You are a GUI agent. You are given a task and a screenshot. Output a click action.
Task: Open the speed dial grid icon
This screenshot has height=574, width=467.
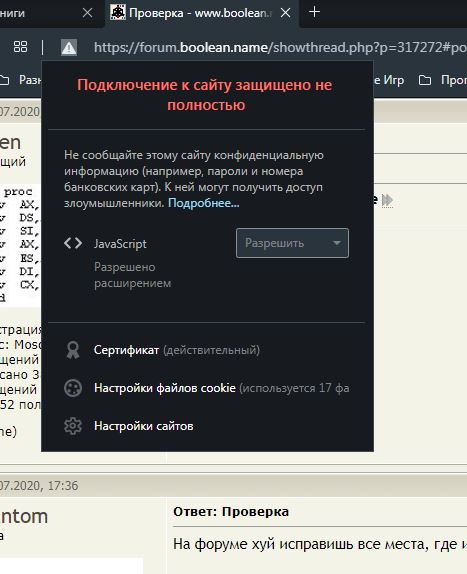(x=20, y=47)
